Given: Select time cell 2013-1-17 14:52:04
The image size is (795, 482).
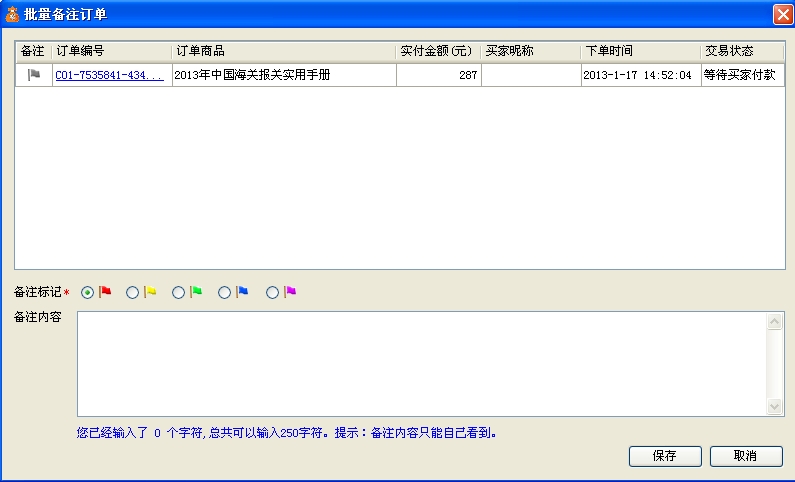Looking at the screenshot, I should tap(641, 75).
